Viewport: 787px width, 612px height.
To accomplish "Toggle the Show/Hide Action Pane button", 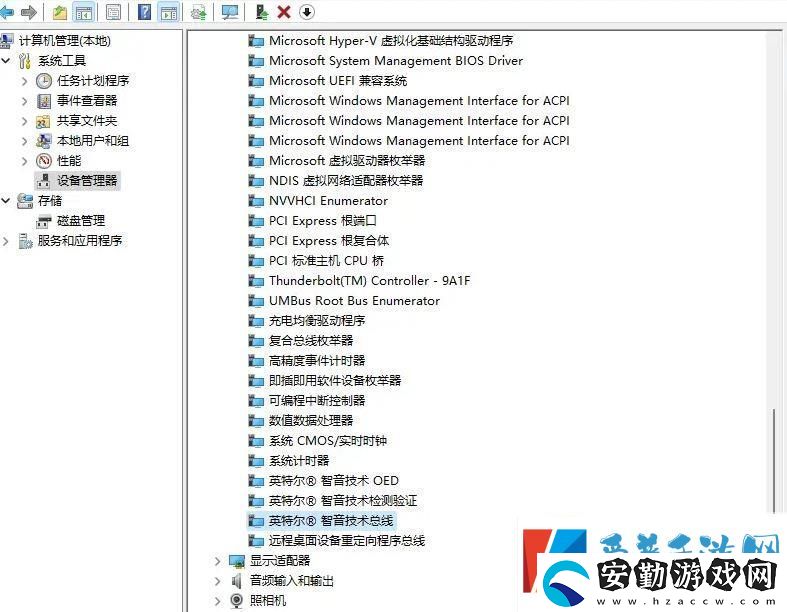I will pos(169,12).
